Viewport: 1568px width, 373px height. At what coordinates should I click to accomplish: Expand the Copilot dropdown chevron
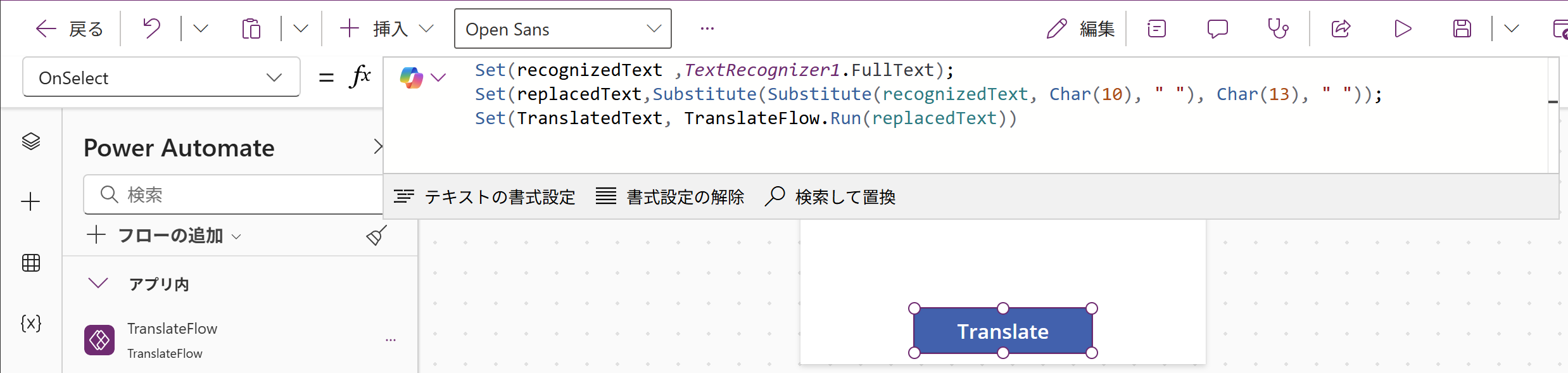438,77
